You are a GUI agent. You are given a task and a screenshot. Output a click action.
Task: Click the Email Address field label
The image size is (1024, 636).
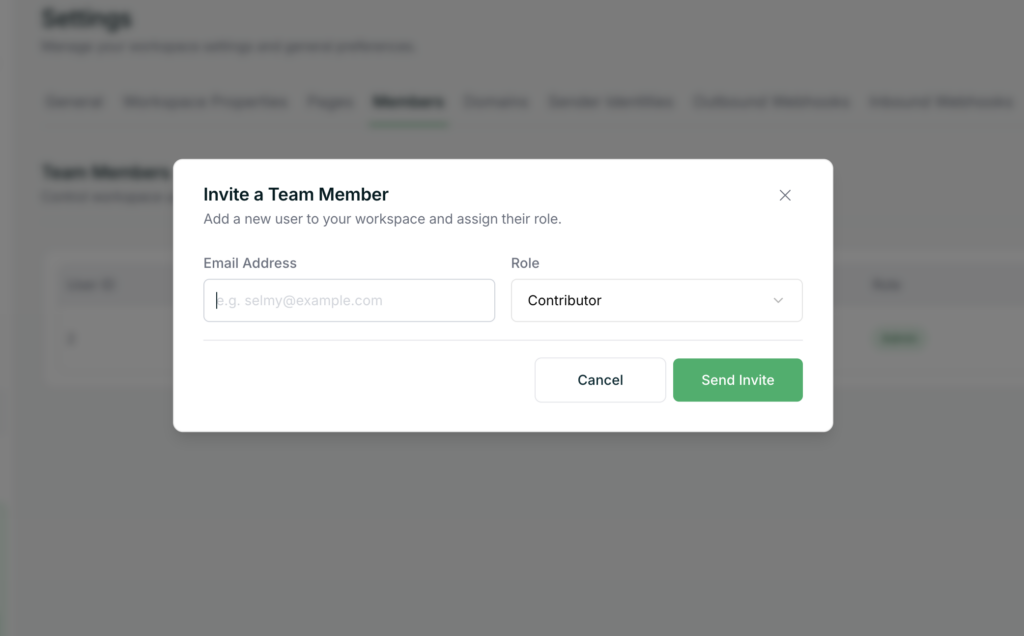tap(250, 263)
